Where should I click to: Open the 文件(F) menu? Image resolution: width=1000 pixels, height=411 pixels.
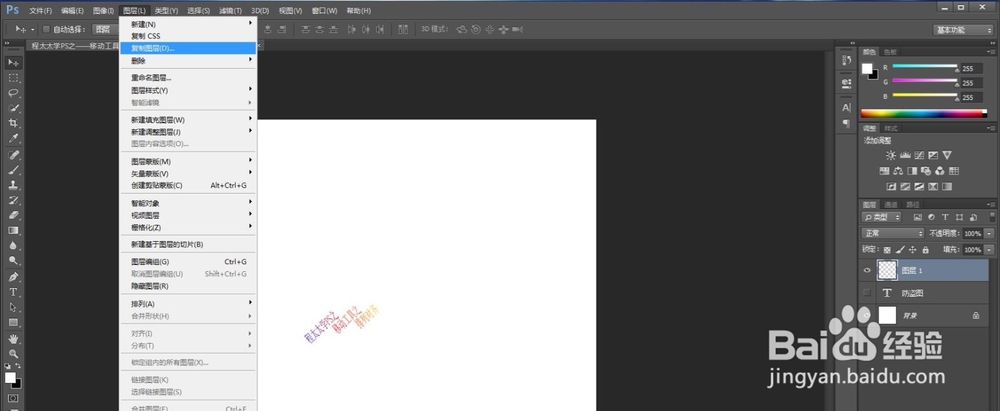pyautogui.click(x=41, y=11)
